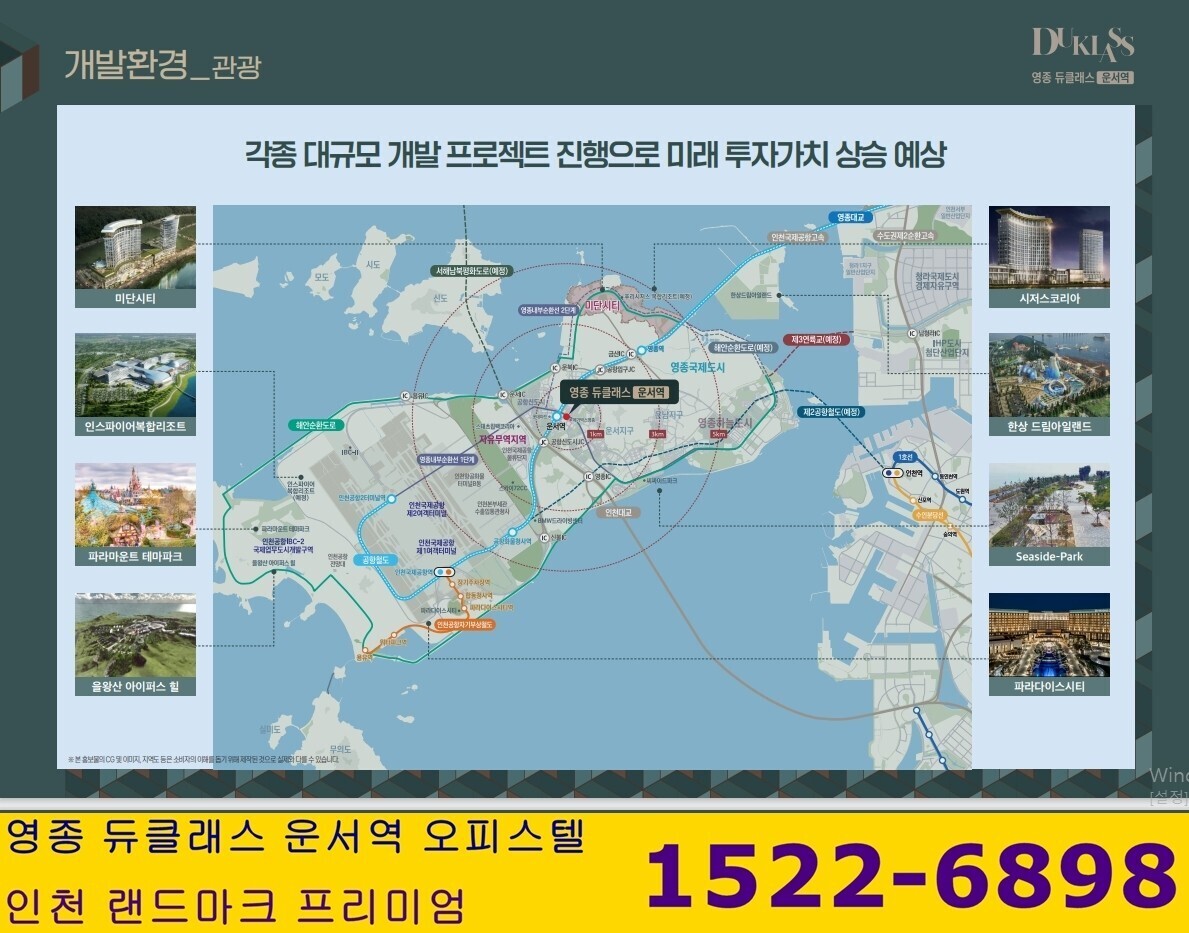Click the 을왕산 아이퍼스 힐 caption label
This screenshot has height=933, width=1189.
[x=135, y=686]
